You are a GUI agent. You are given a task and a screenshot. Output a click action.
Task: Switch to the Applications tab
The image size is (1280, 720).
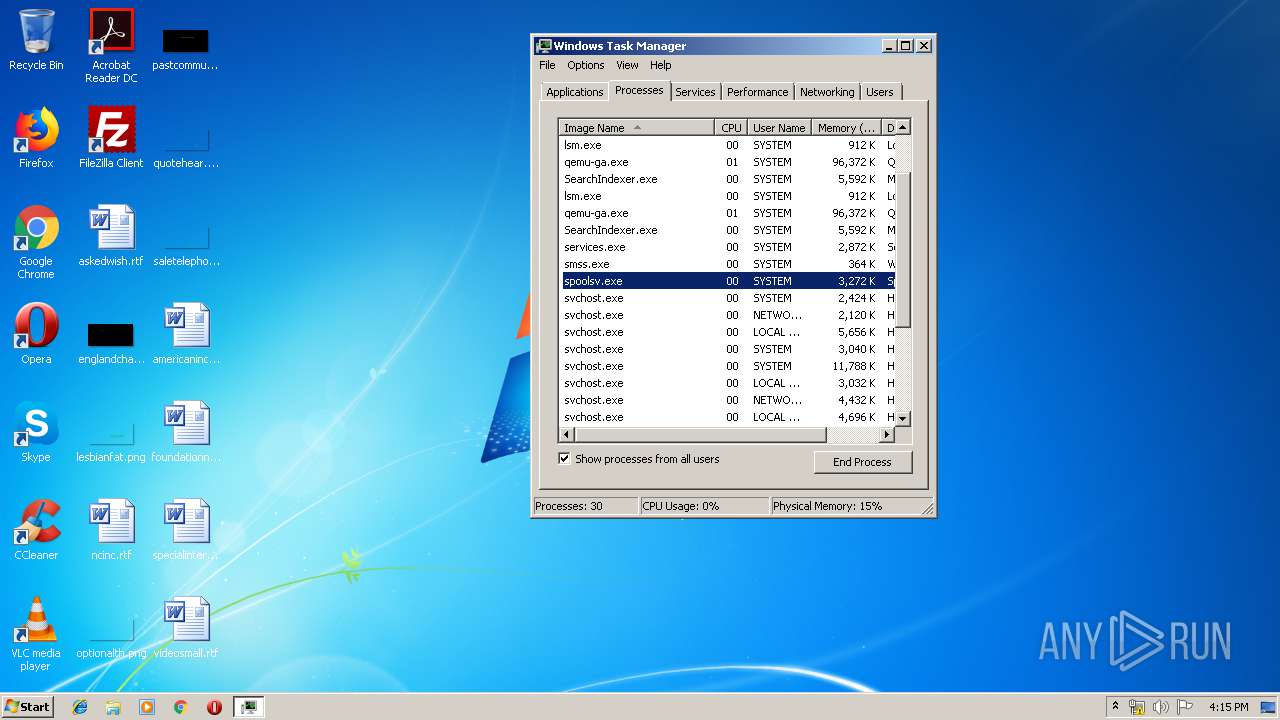click(x=575, y=92)
